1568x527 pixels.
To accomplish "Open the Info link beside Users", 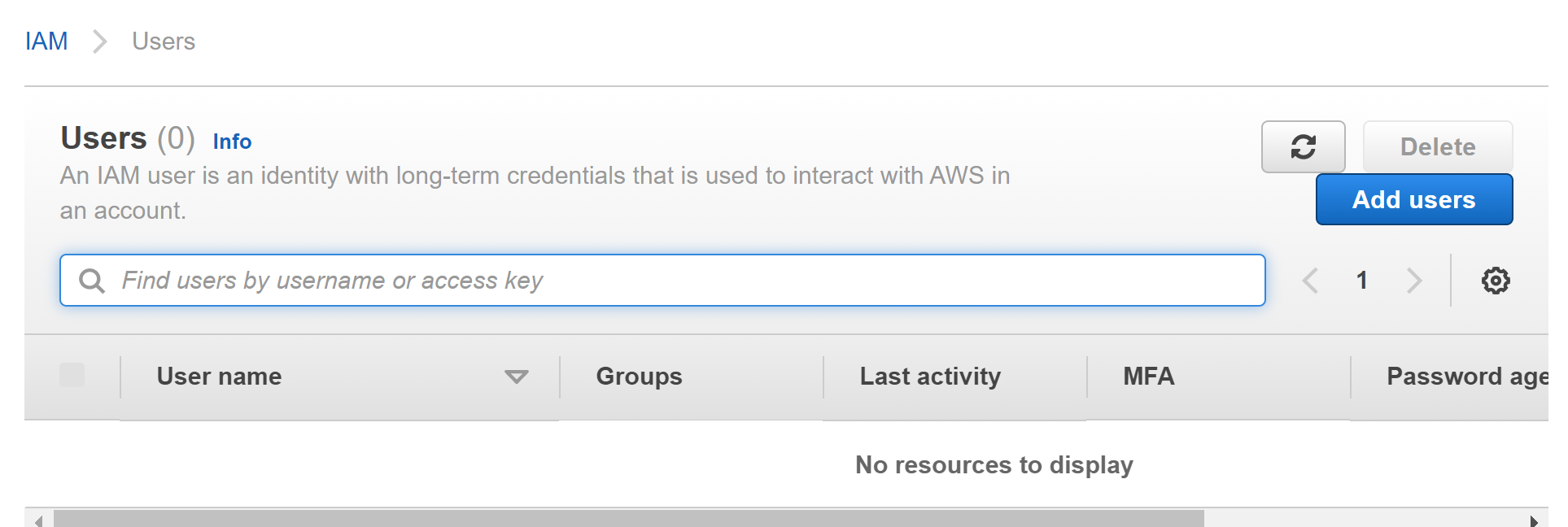I will point(232,142).
